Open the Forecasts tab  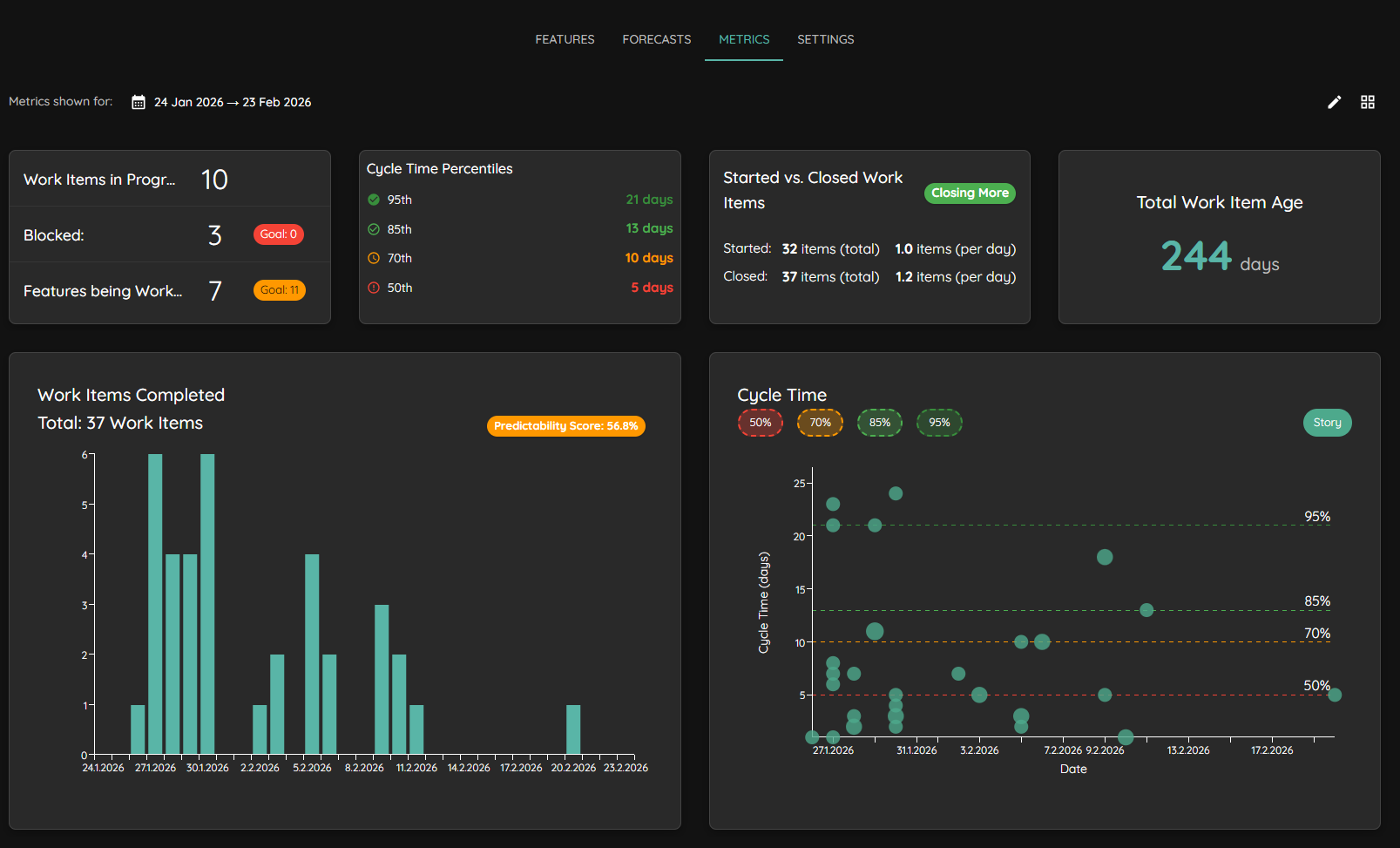(657, 39)
